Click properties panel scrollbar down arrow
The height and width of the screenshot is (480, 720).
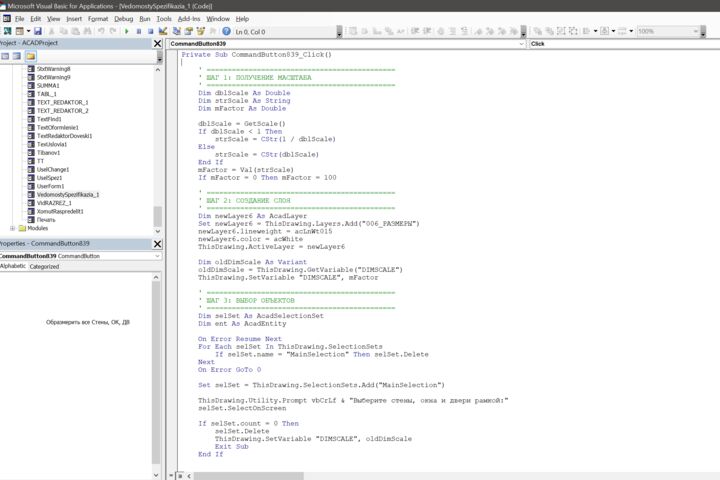tap(156, 475)
